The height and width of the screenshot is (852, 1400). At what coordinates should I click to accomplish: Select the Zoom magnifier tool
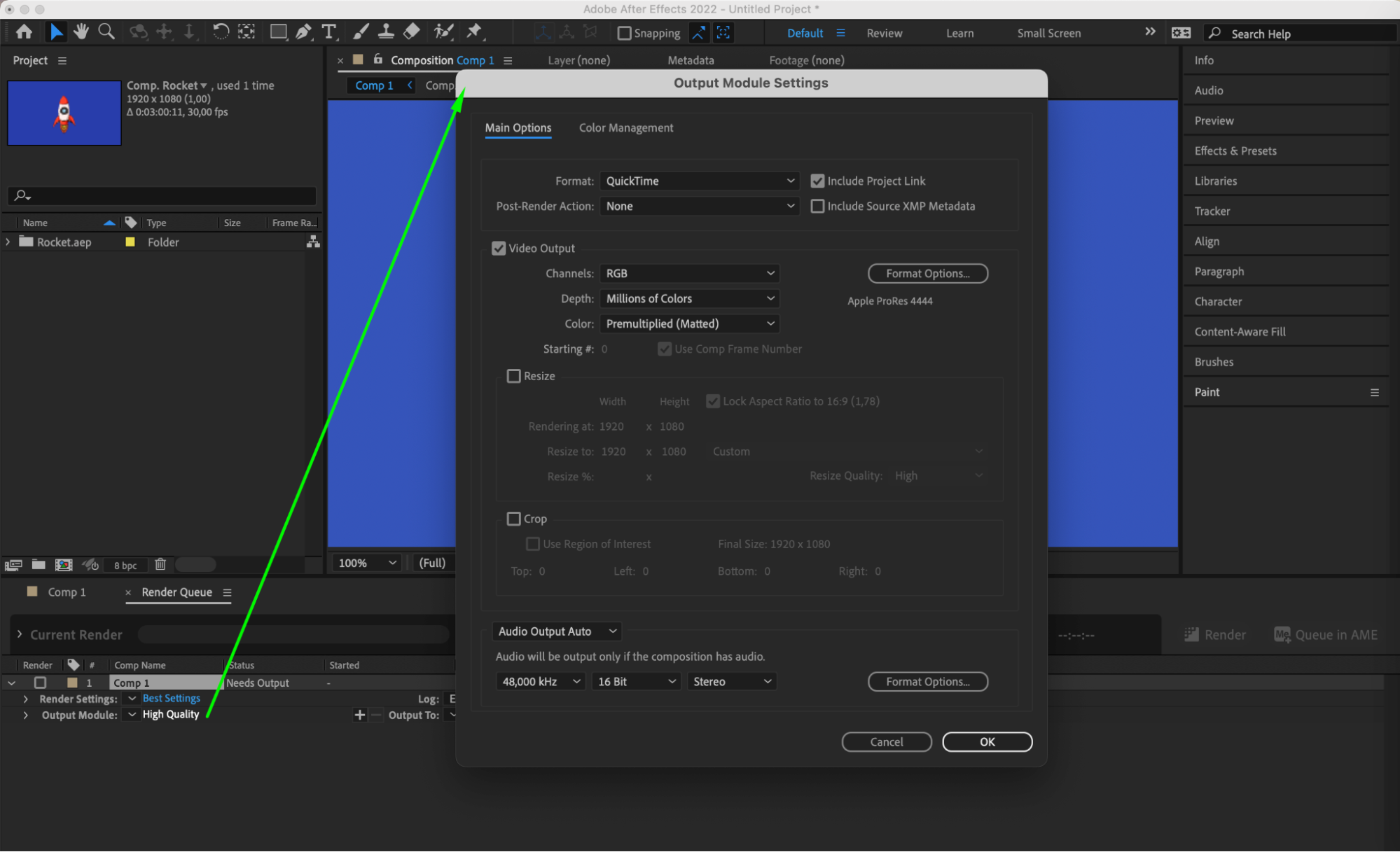[106, 32]
